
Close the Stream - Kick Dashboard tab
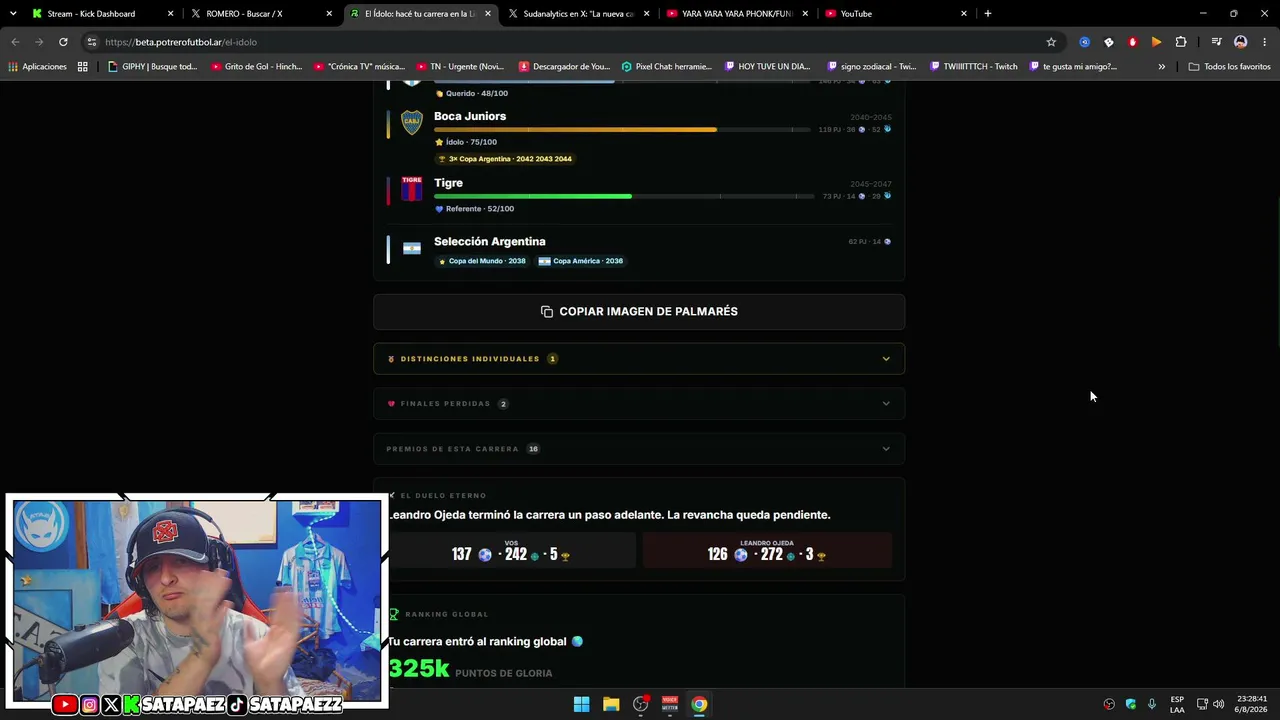[x=171, y=14]
